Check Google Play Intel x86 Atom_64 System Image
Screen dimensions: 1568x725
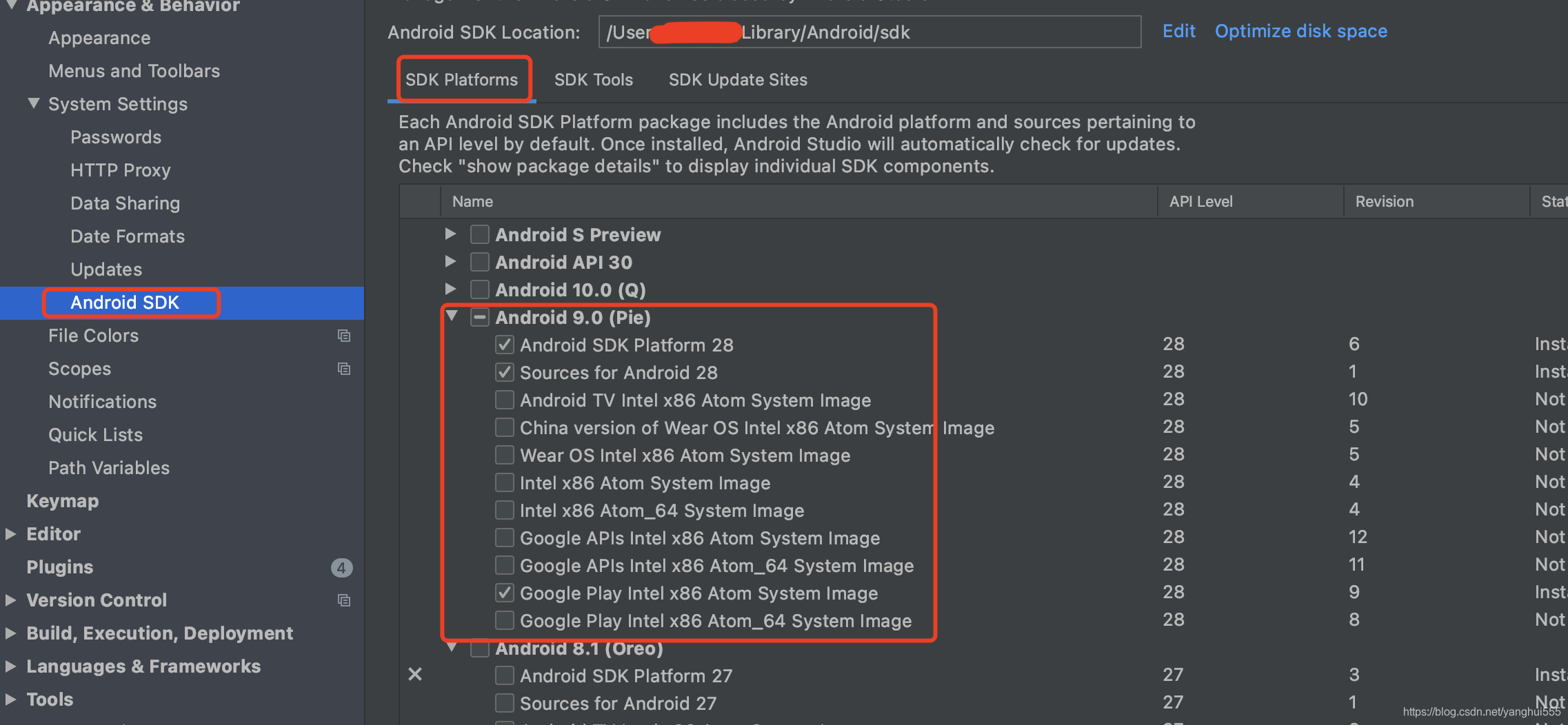pos(505,620)
